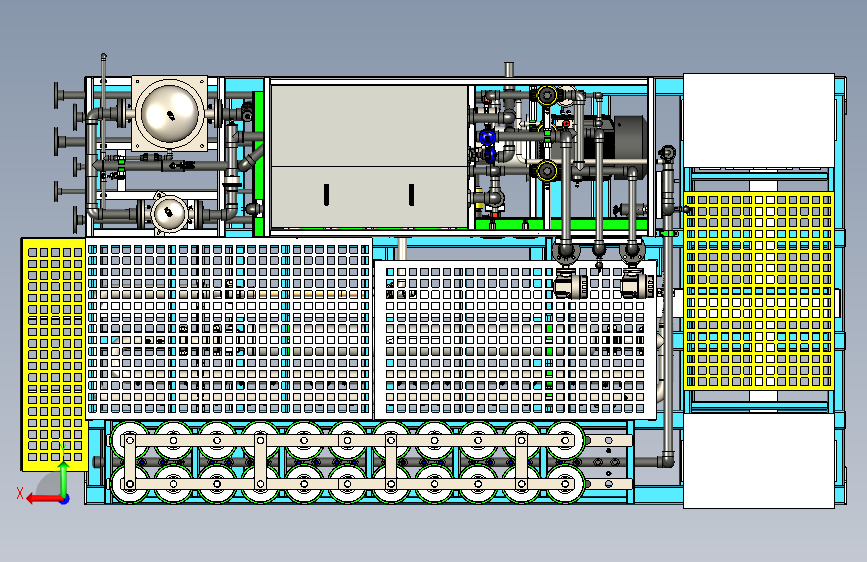
Task: Click the red X label beside the triad
Action: coord(20,493)
